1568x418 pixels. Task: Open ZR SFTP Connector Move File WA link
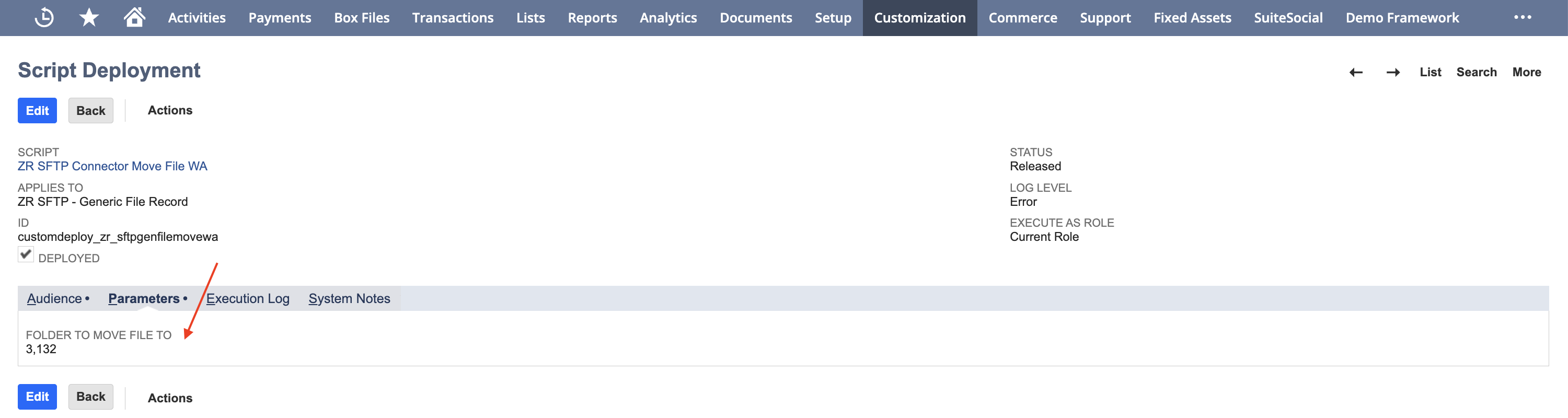click(112, 166)
